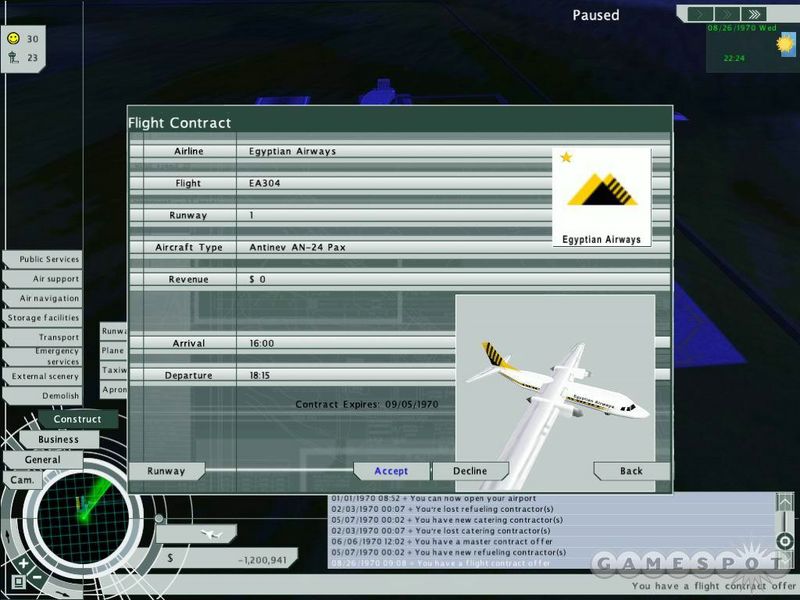Set game speed to single-arrow normal
This screenshot has width=800, height=600.
(x=700, y=14)
